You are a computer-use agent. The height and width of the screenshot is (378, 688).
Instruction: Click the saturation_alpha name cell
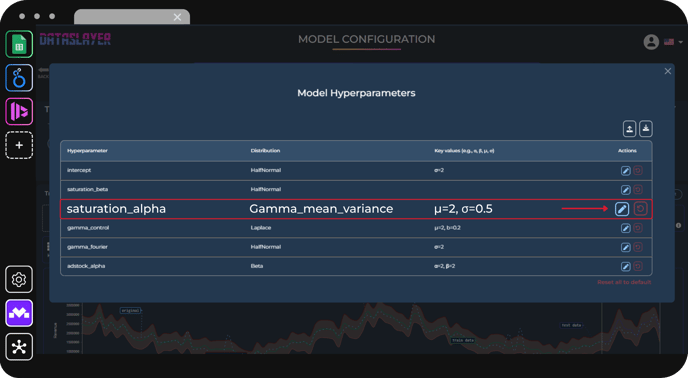pos(116,209)
